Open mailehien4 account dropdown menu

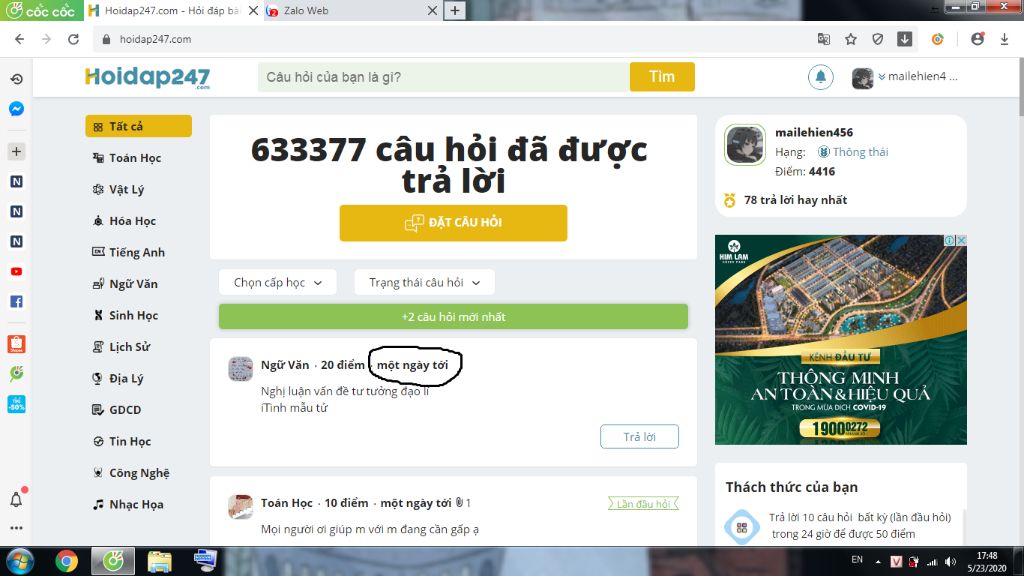click(918, 76)
